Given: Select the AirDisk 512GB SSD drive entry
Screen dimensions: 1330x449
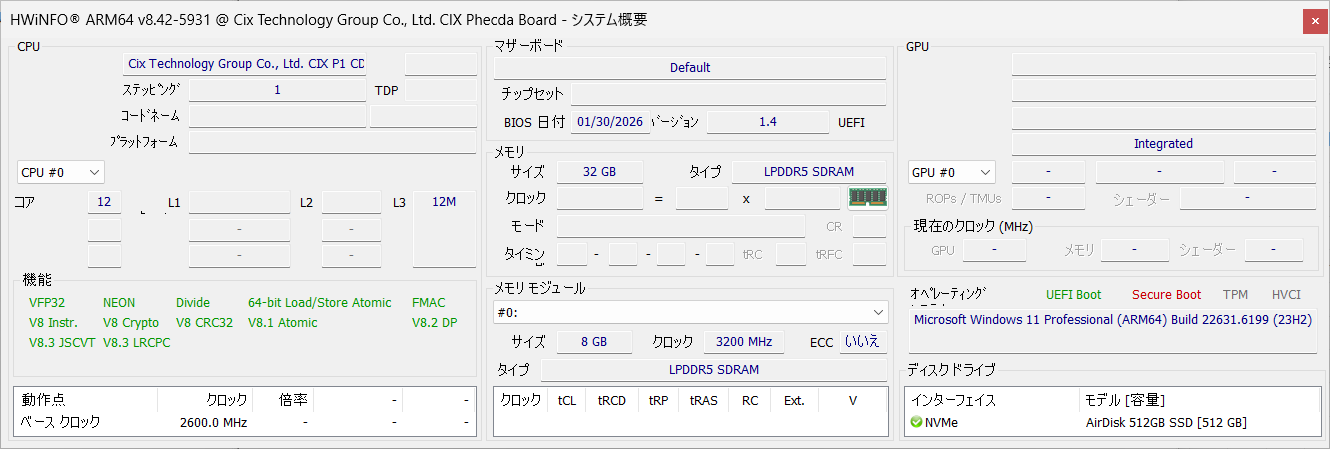Looking at the screenshot, I should point(1166,423).
